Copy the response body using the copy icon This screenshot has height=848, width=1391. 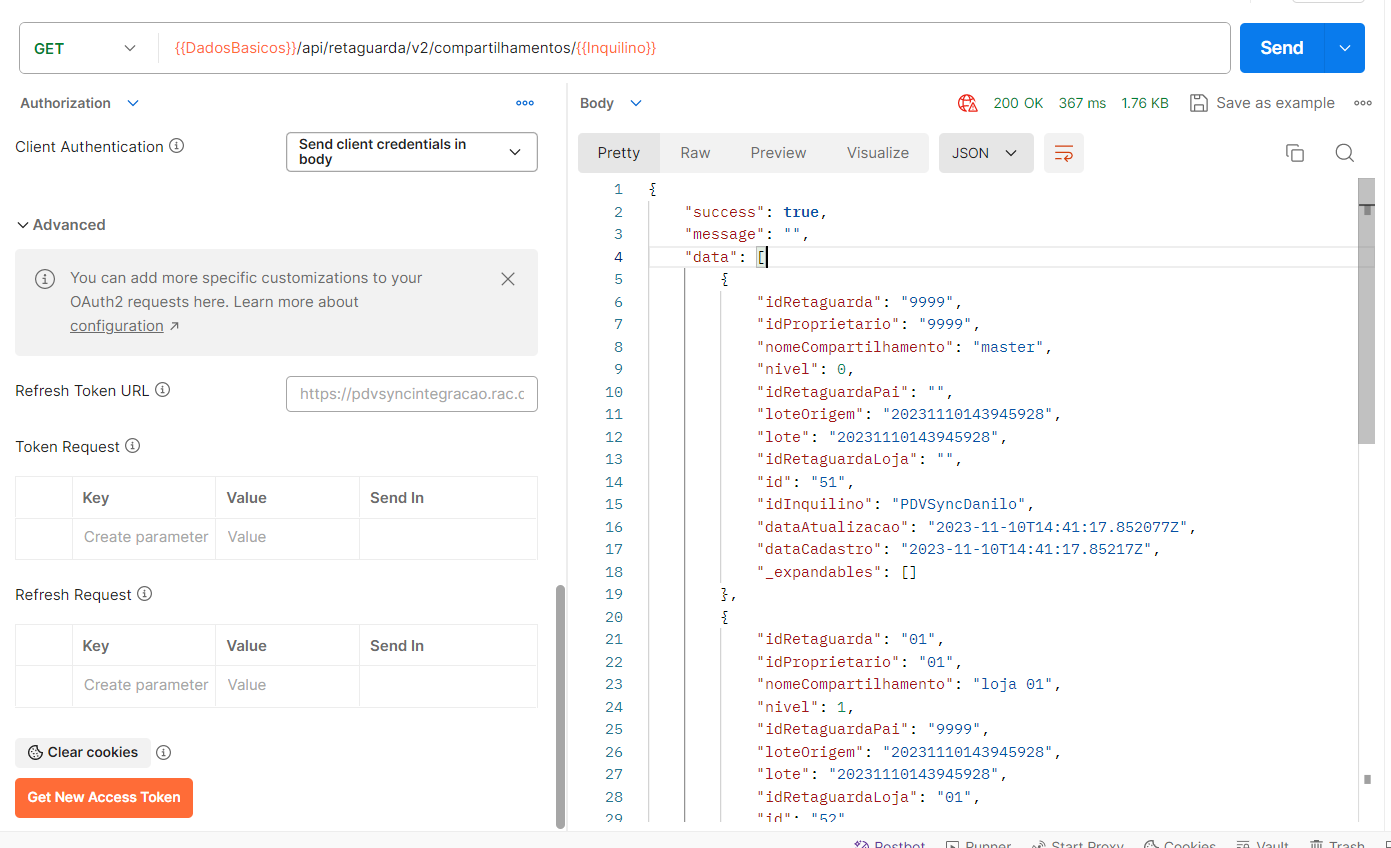coord(1295,153)
